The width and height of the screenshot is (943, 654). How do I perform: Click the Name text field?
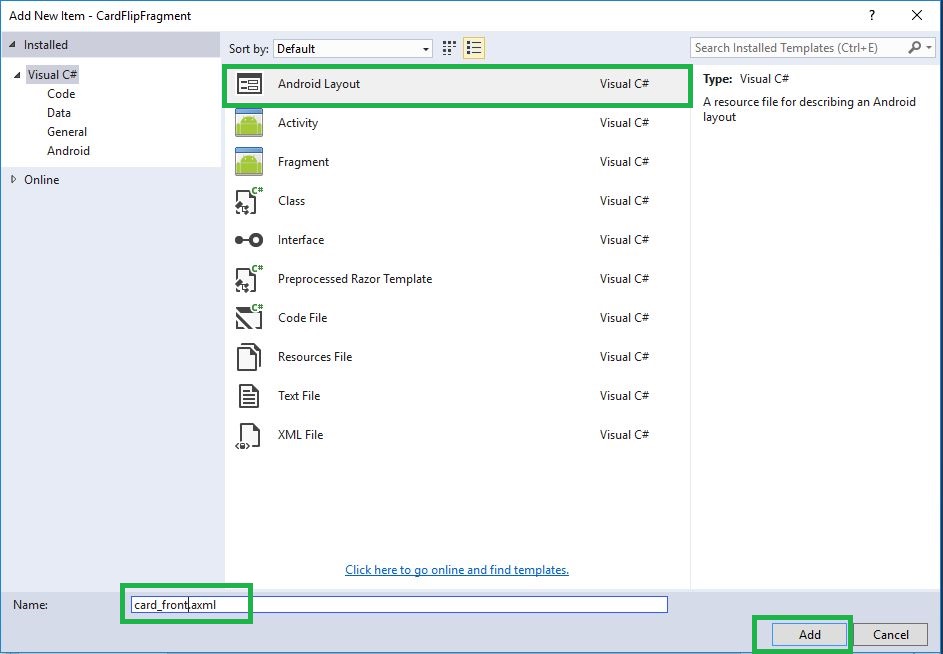399,605
